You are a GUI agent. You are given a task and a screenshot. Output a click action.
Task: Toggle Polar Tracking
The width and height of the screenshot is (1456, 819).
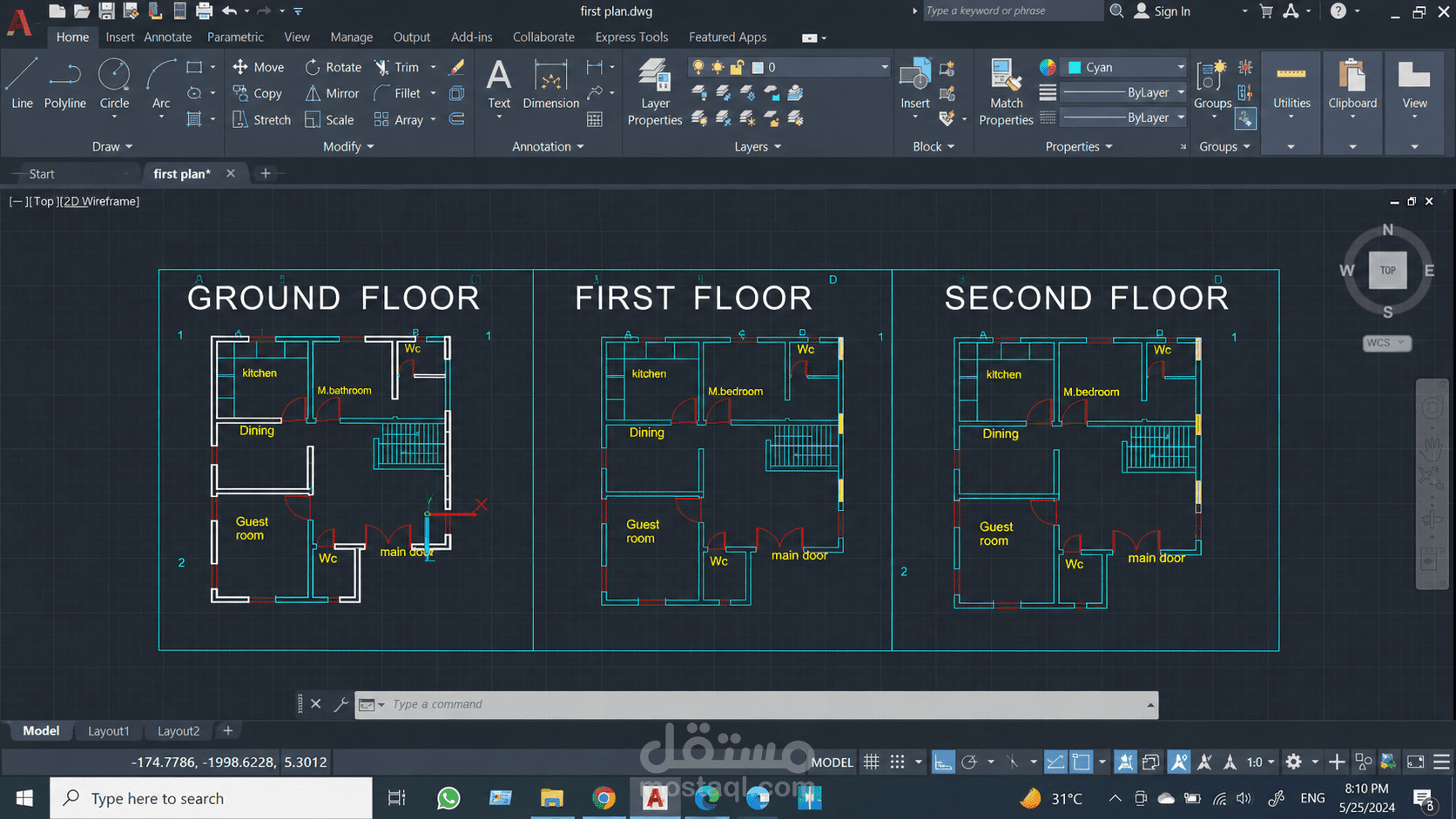click(x=969, y=762)
